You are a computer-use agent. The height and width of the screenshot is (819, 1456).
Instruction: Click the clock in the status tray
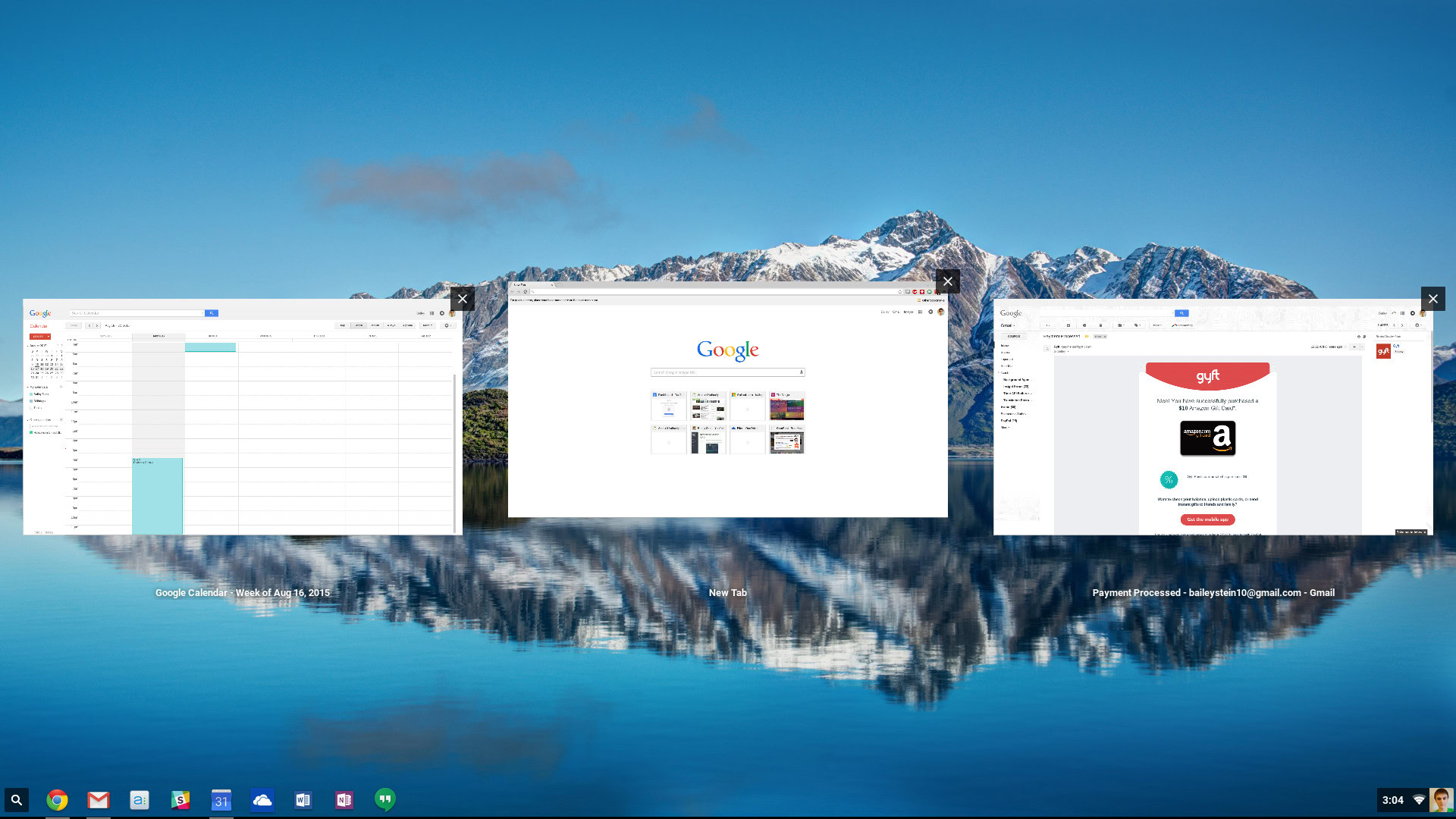(x=1392, y=800)
